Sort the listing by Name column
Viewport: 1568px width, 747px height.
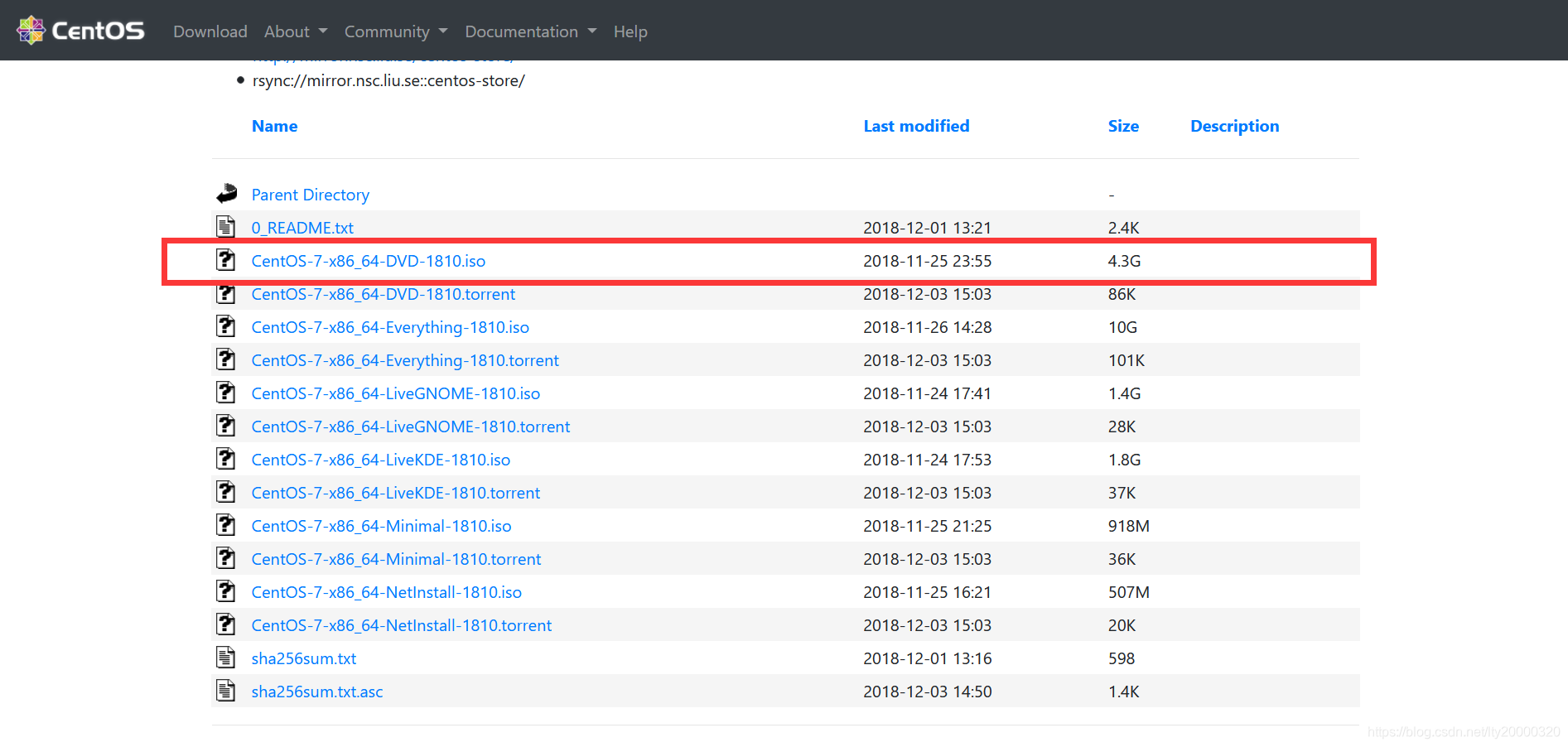point(274,126)
